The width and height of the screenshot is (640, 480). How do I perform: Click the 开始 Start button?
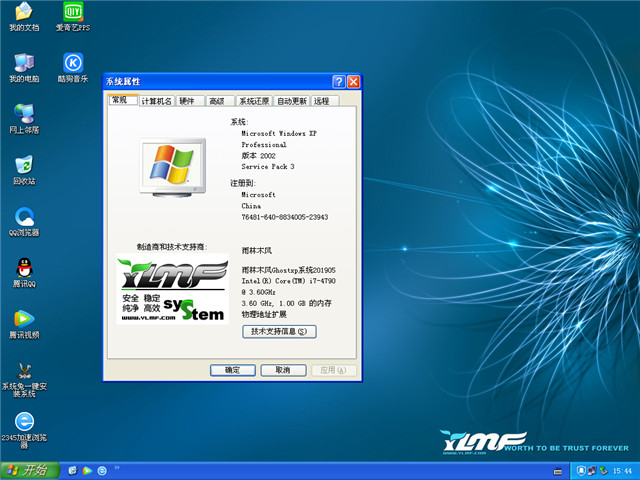tap(30, 471)
